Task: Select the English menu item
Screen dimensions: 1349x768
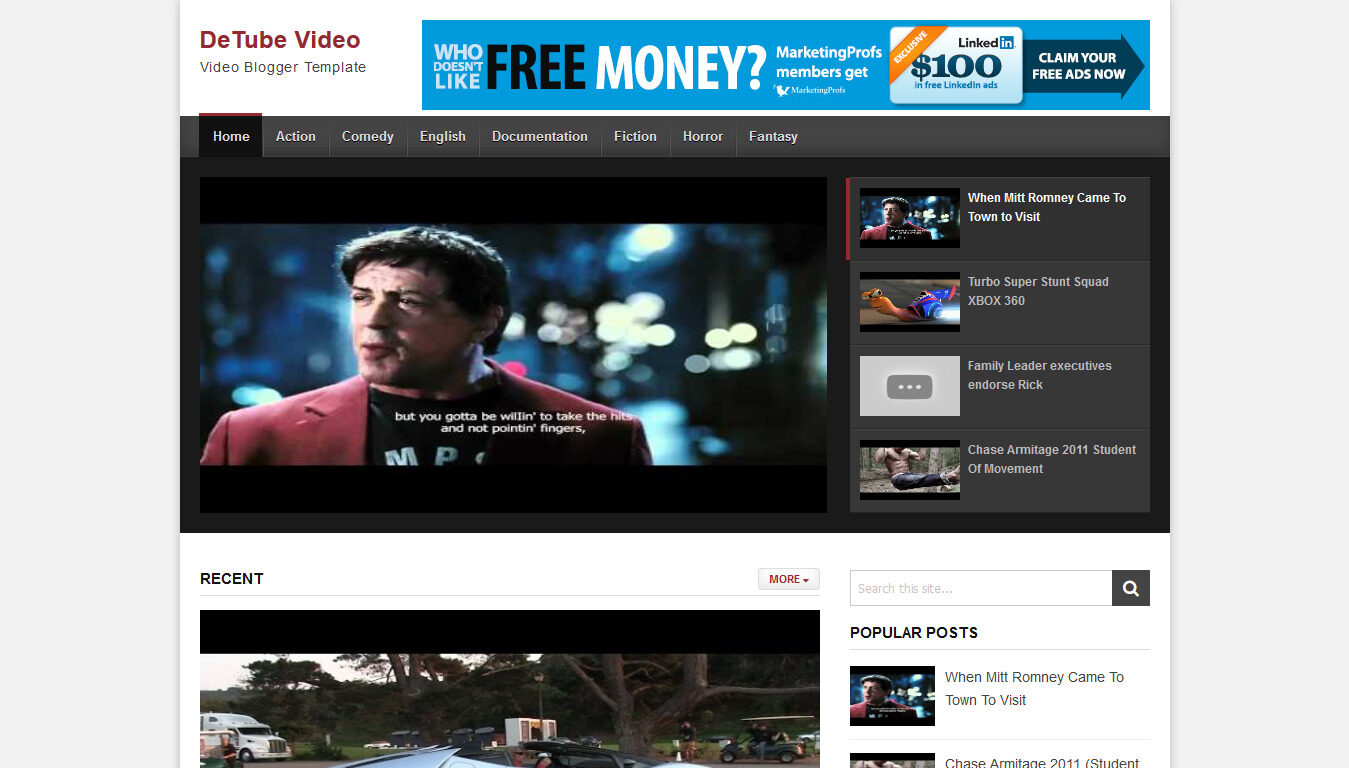Action: pyautogui.click(x=443, y=136)
